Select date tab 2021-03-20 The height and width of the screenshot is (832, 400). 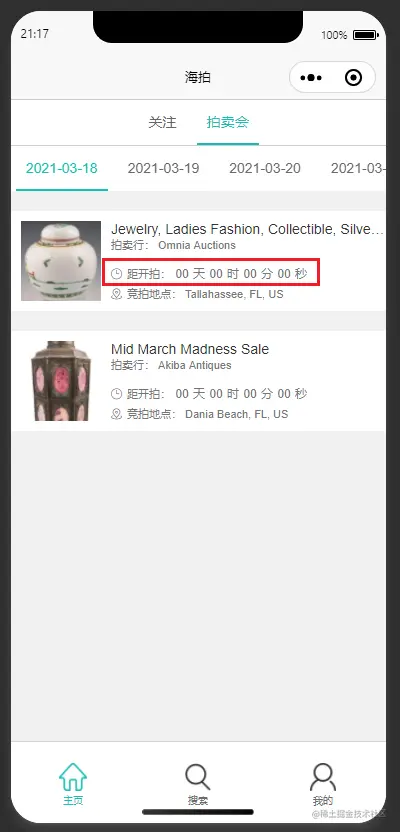[265, 168]
